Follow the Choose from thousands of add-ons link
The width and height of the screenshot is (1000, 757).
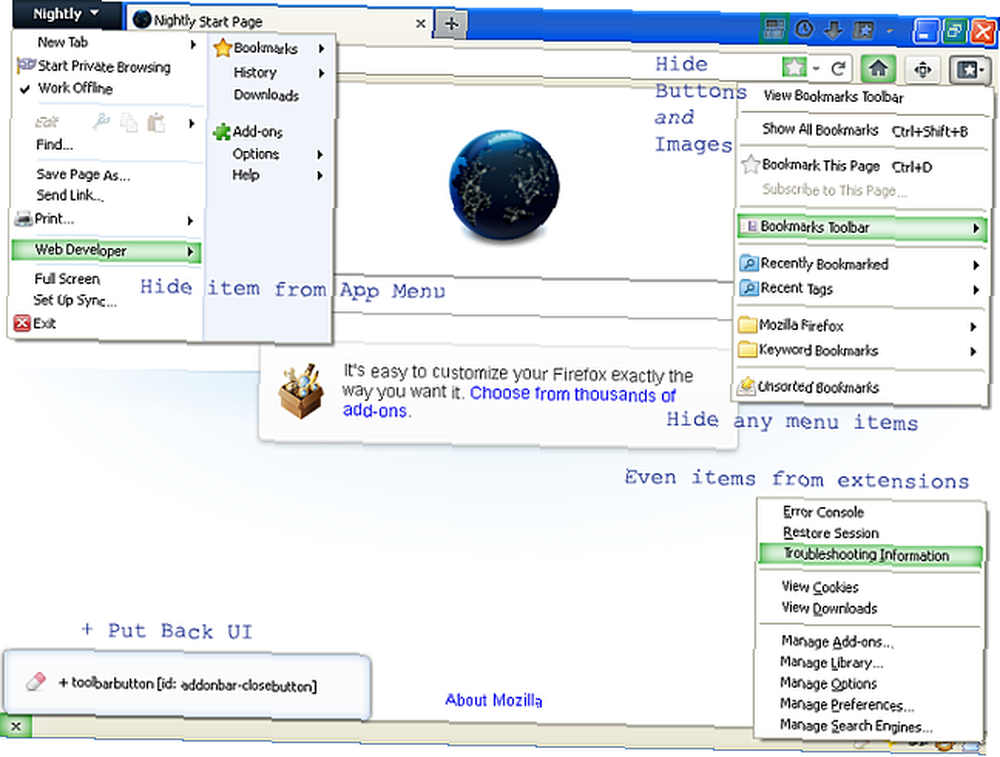click(x=509, y=402)
